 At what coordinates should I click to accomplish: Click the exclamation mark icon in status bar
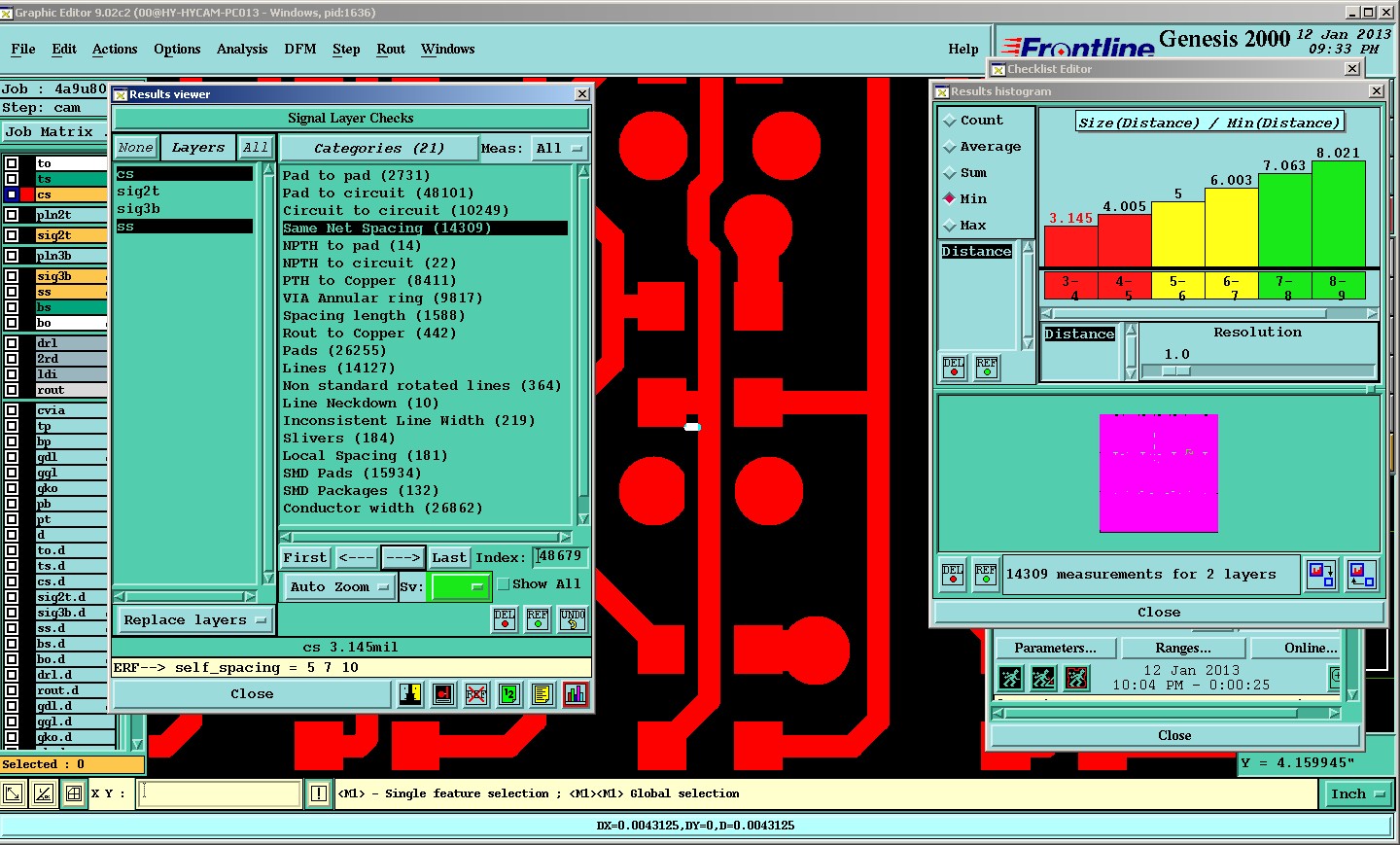pos(318,793)
